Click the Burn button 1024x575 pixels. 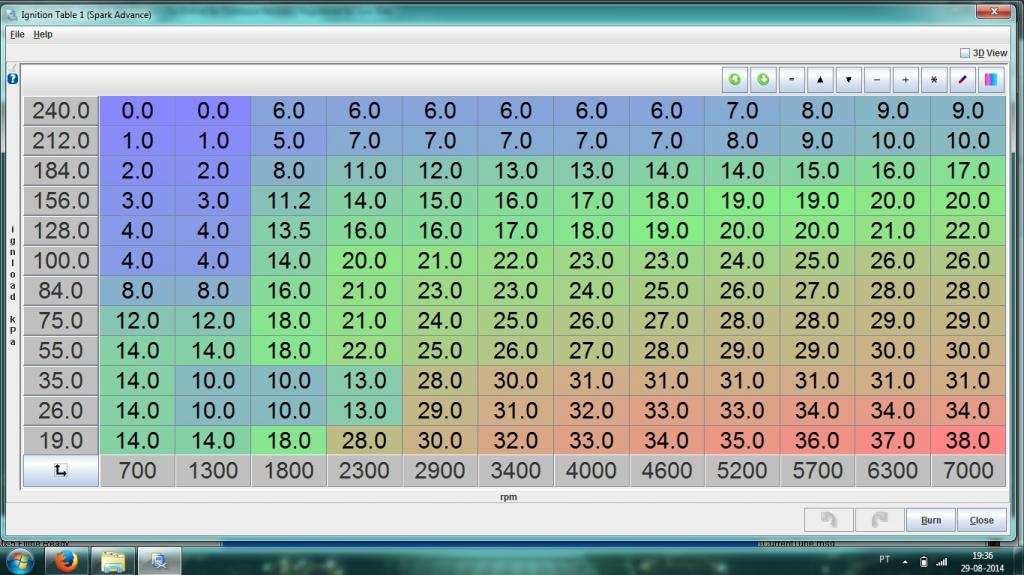931,520
